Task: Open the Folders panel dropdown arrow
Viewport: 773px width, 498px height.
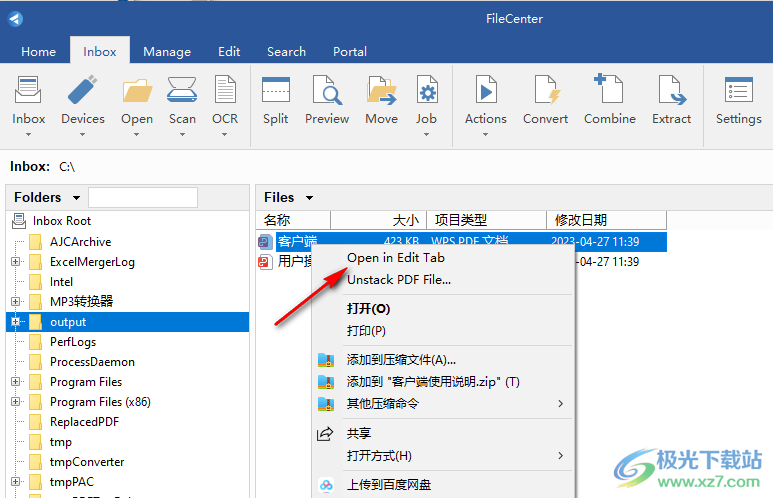Action: (76, 198)
